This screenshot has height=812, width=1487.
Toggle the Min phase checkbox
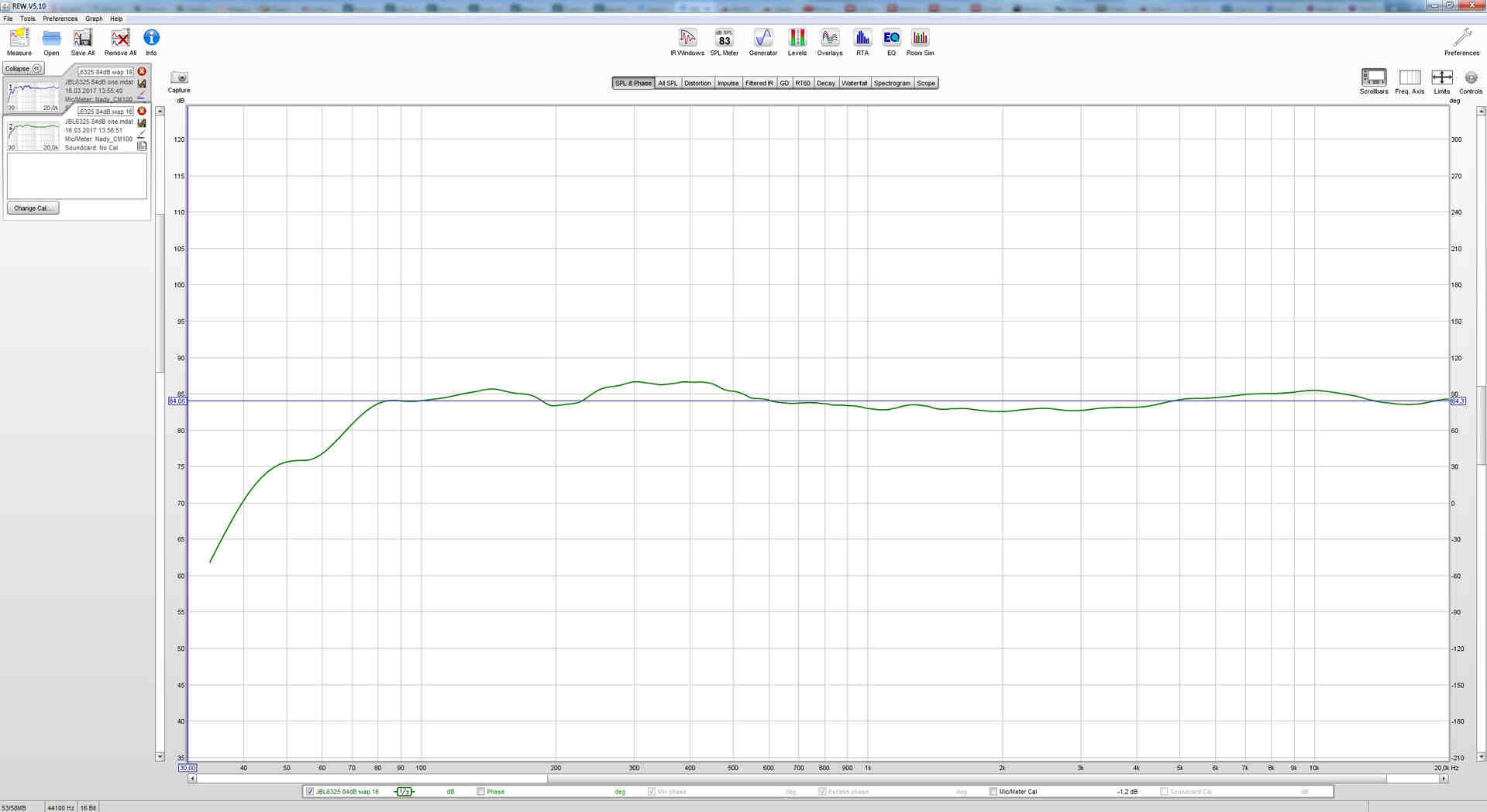651,792
